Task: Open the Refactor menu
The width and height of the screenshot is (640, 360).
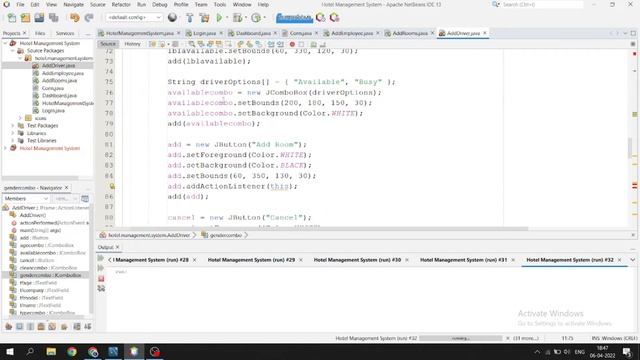Action: [x=121, y=4]
